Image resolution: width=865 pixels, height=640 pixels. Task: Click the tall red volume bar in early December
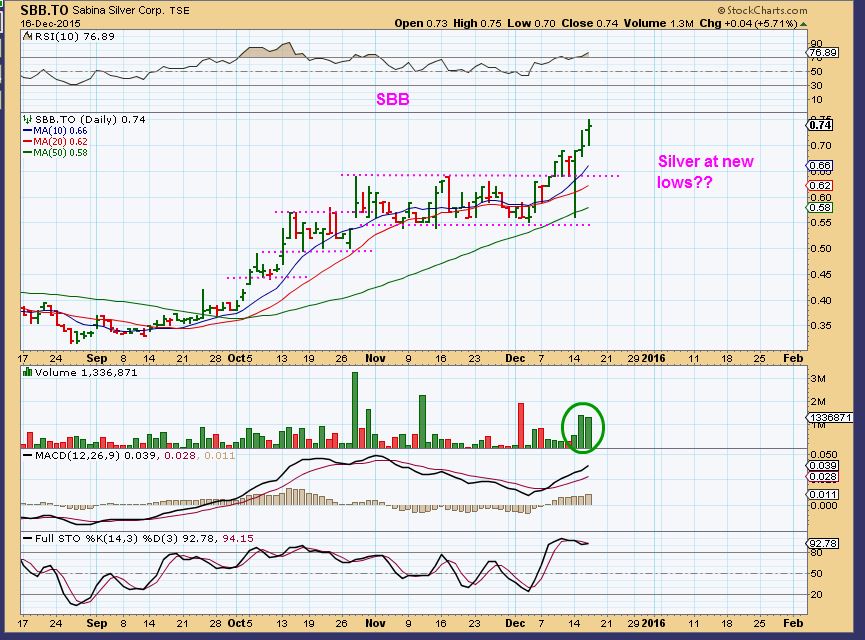point(521,425)
